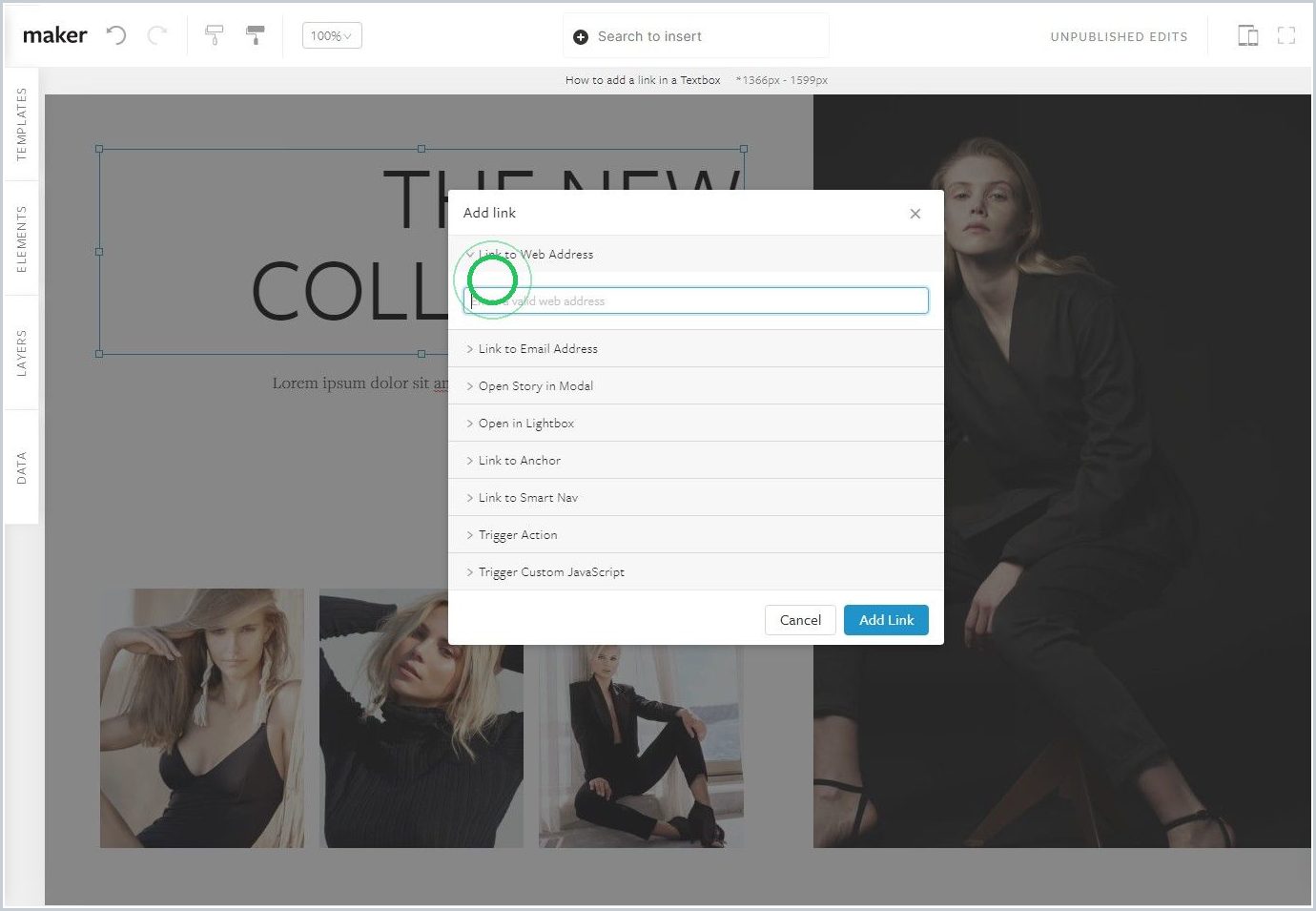1316x911 pixels.
Task: Click the plus icon in Search to insert
Action: [x=581, y=37]
